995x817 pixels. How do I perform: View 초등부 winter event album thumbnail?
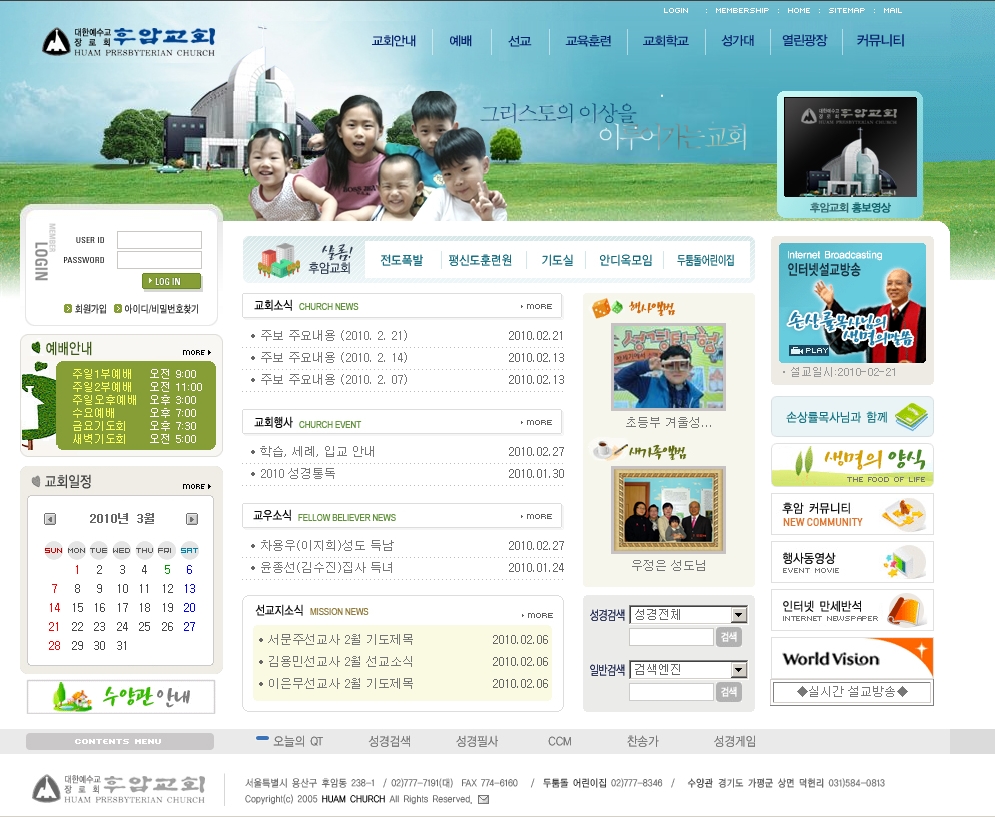668,366
